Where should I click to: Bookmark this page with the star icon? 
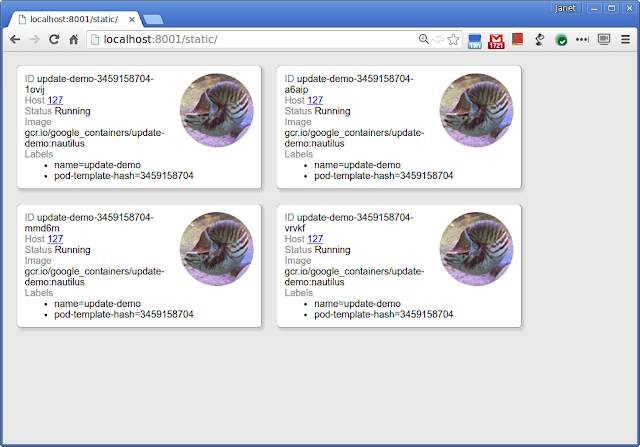[453, 39]
